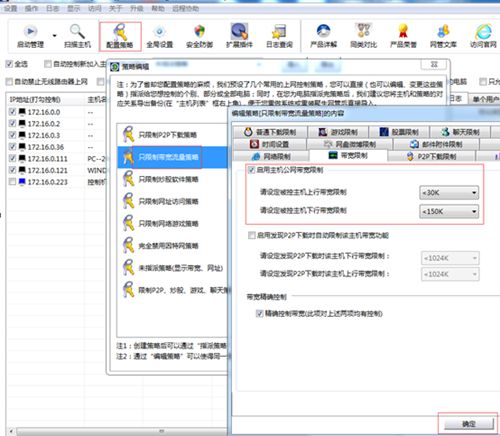This screenshot has width=500, height=436.
Task: Open the 扩展插件 toolbar icon
Action: click(x=239, y=31)
